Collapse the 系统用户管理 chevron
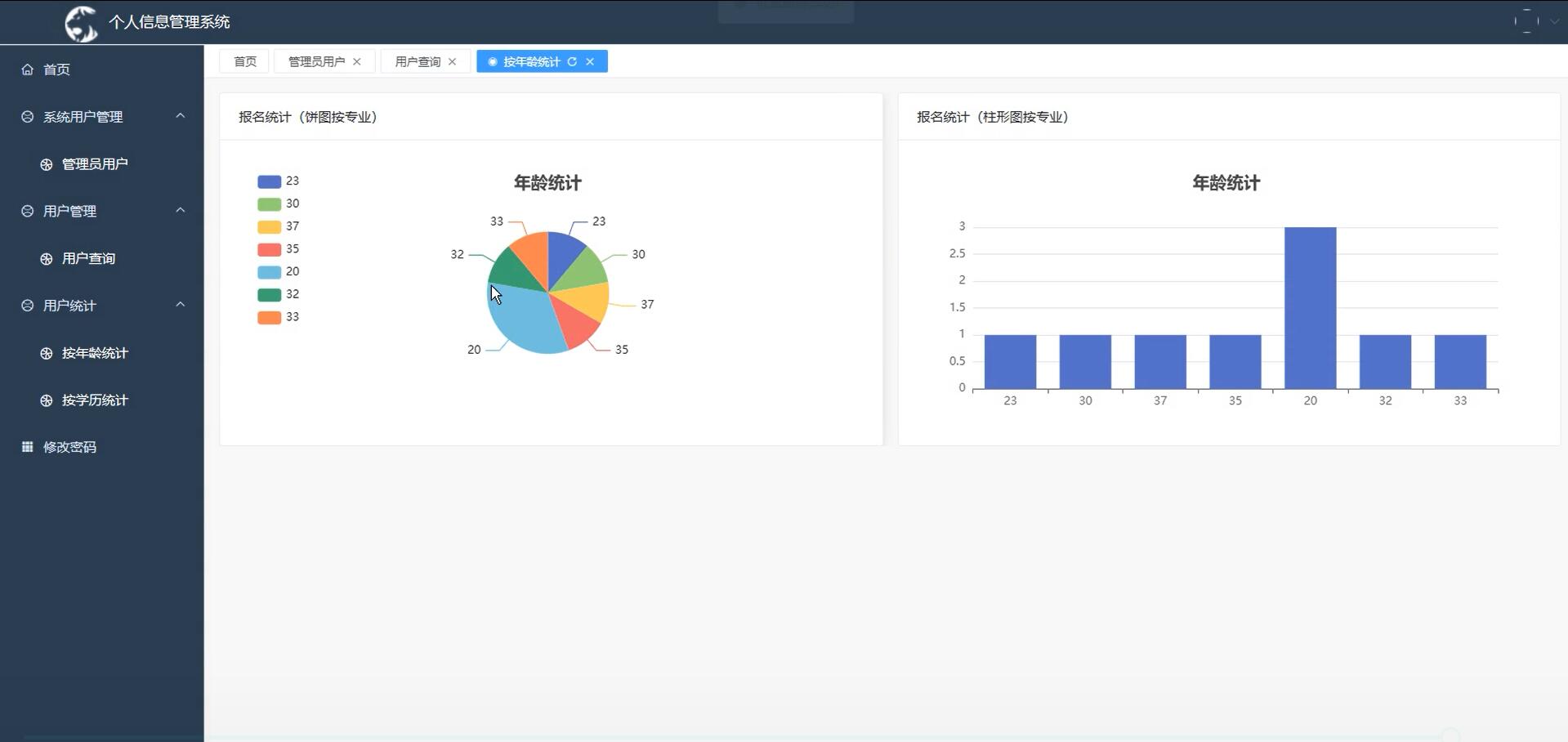This screenshot has width=1568, height=742. pos(181,116)
